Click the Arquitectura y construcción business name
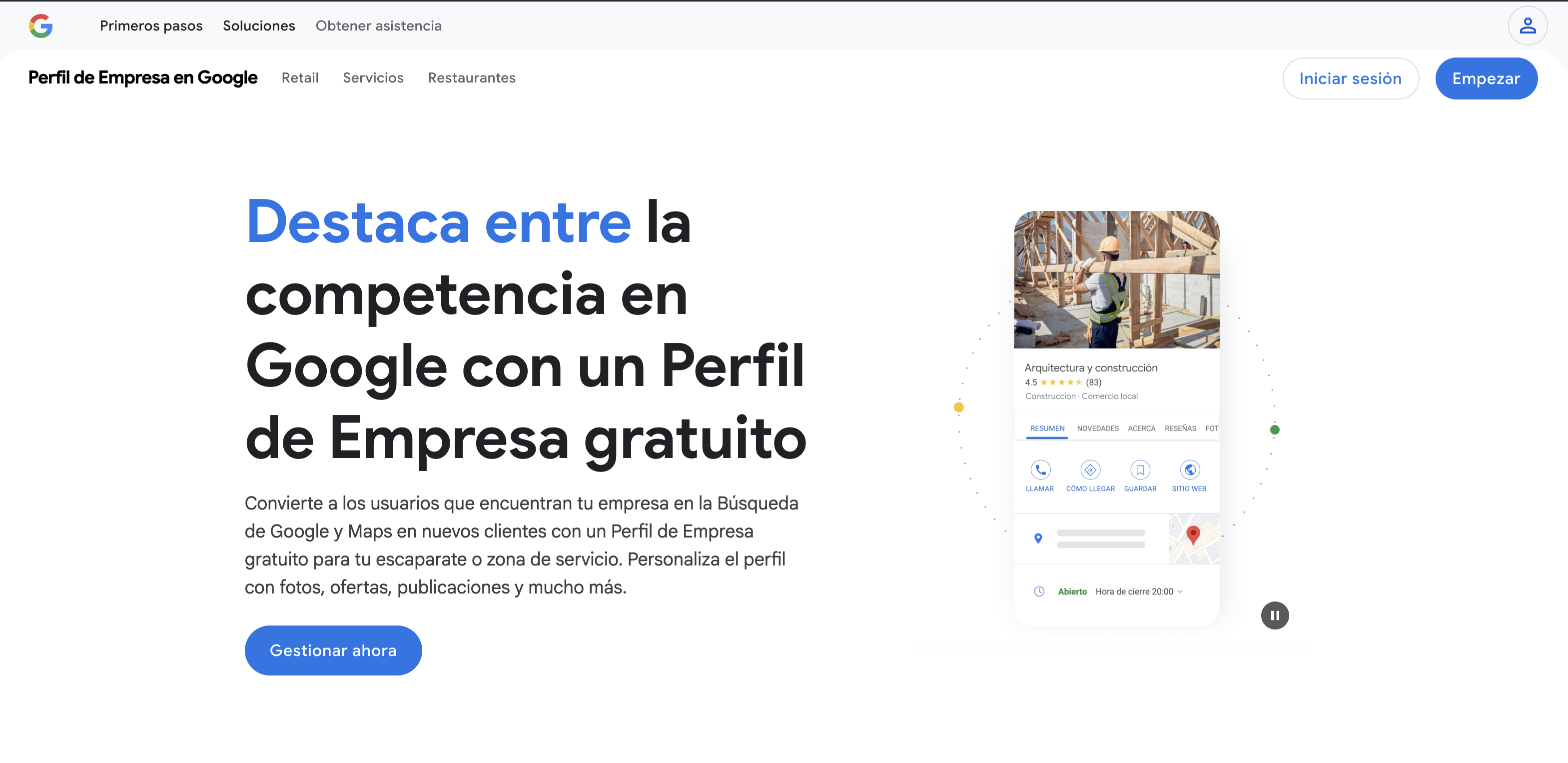The height and width of the screenshot is (763, 1568). [x=1091, y=368]
